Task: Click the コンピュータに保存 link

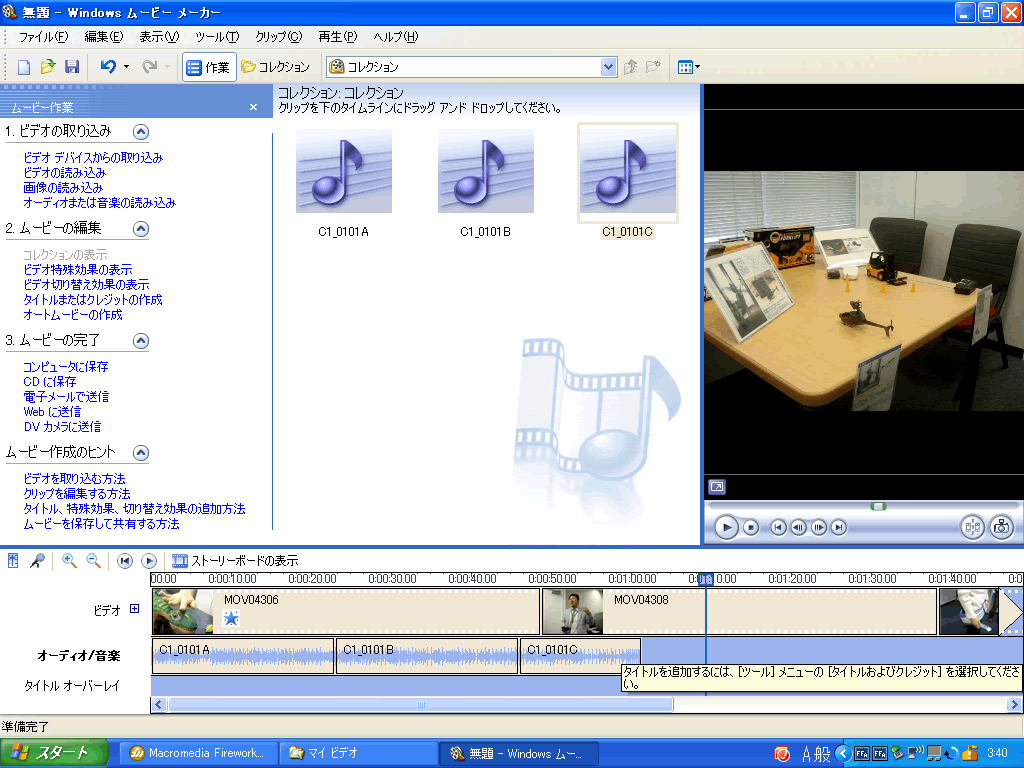Action: pos(66,367)
